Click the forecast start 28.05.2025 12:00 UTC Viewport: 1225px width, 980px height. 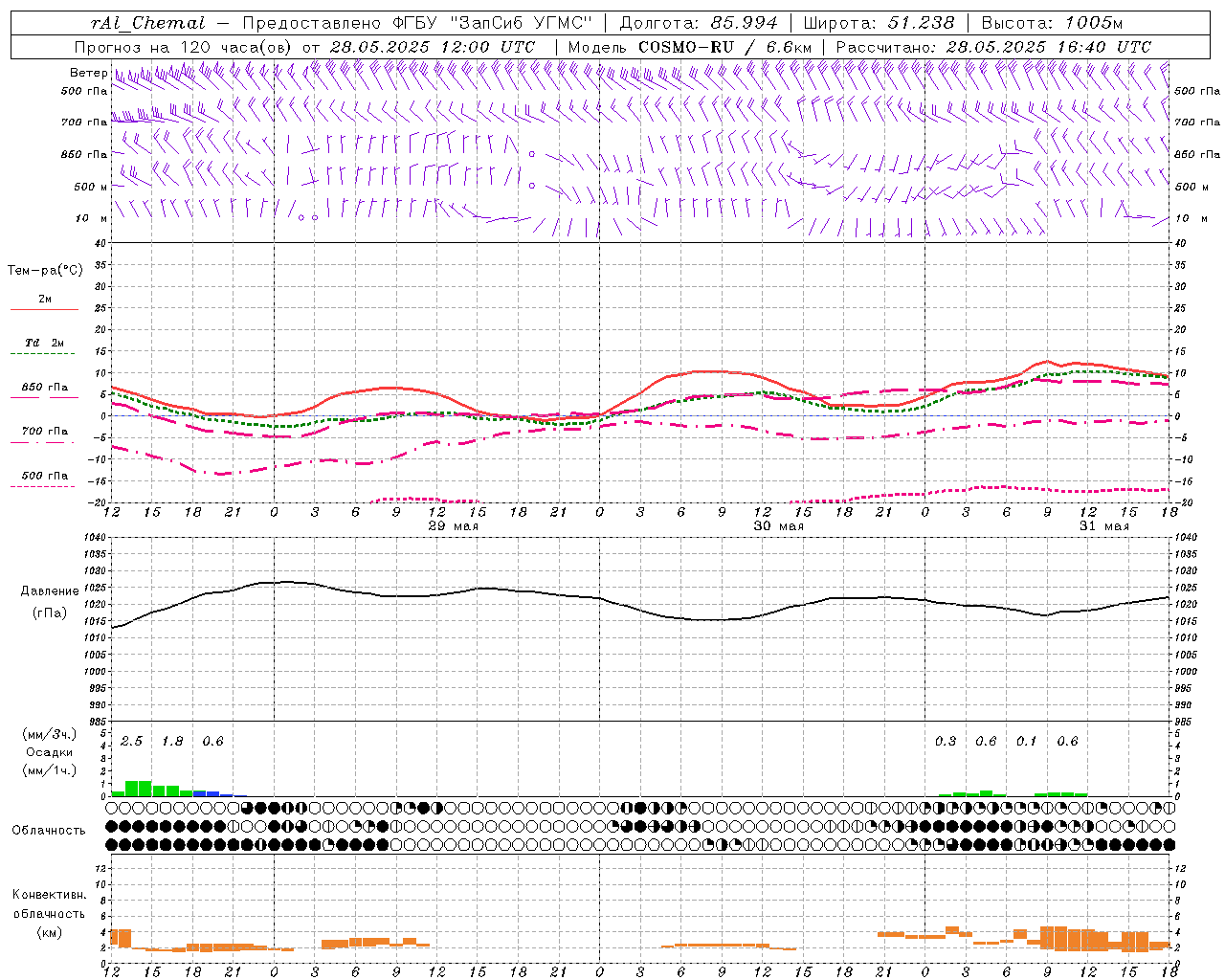433,47
